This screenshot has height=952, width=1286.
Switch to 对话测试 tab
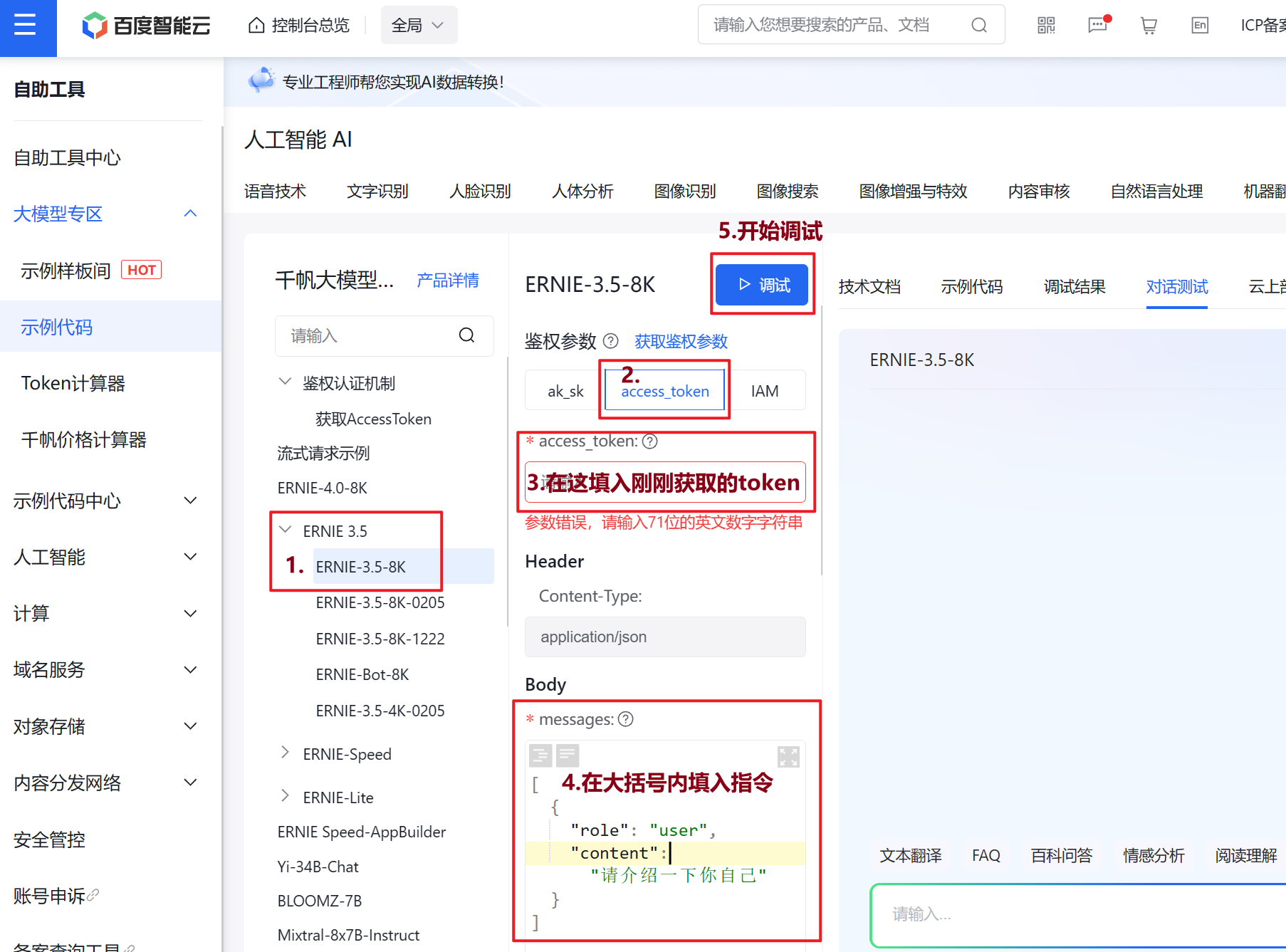tap(1177, 286)
